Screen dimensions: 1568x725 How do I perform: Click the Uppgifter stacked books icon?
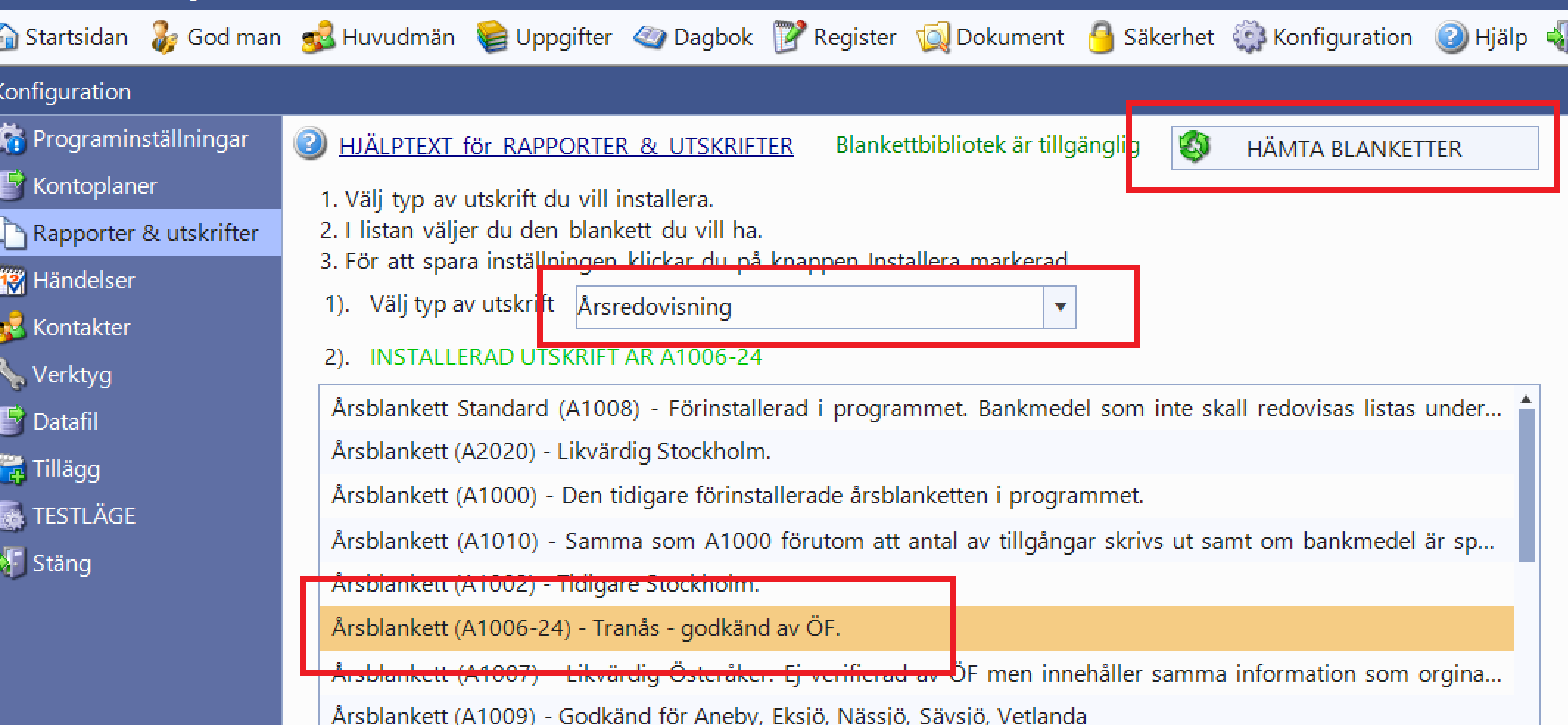[492, 37]
